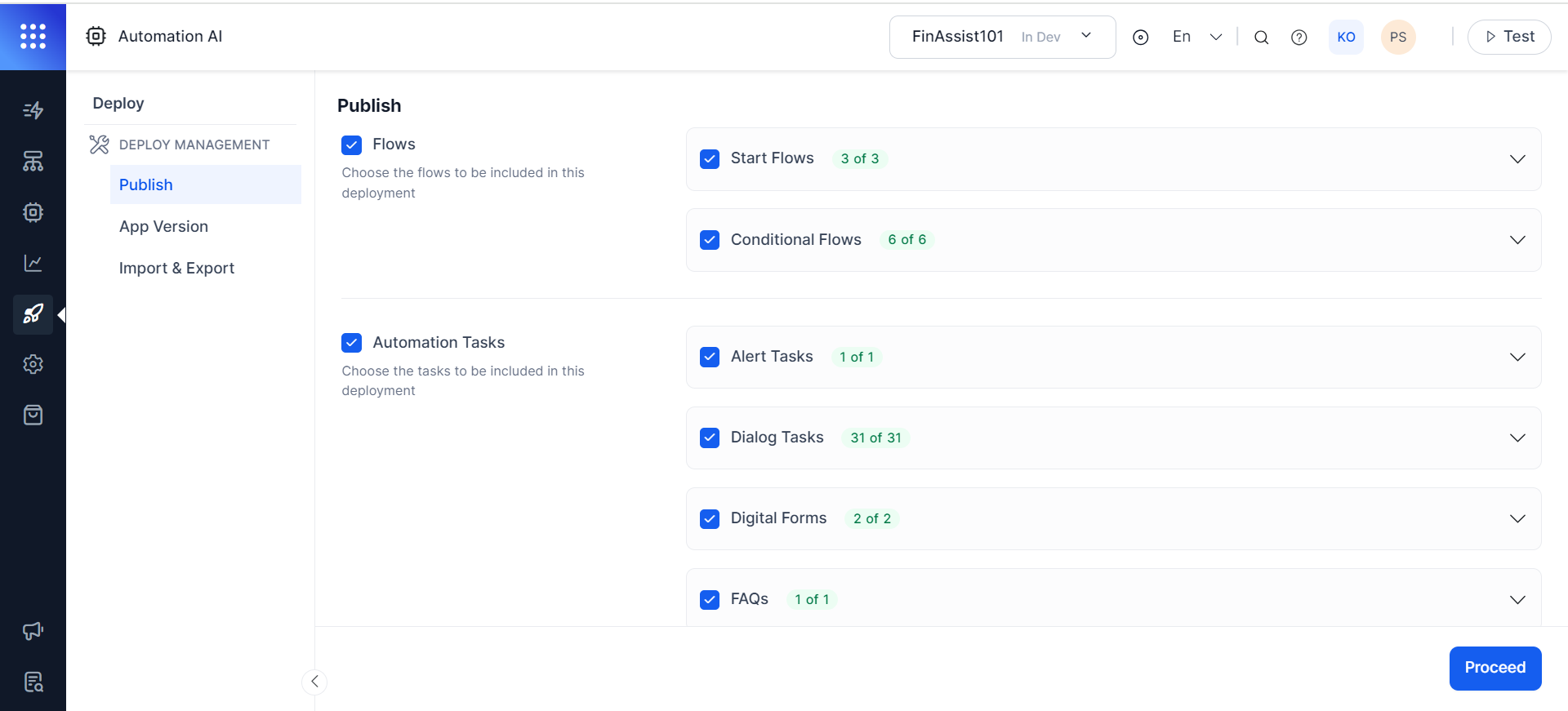Click the search magnifier icon in header

[x=1261, y=38]
